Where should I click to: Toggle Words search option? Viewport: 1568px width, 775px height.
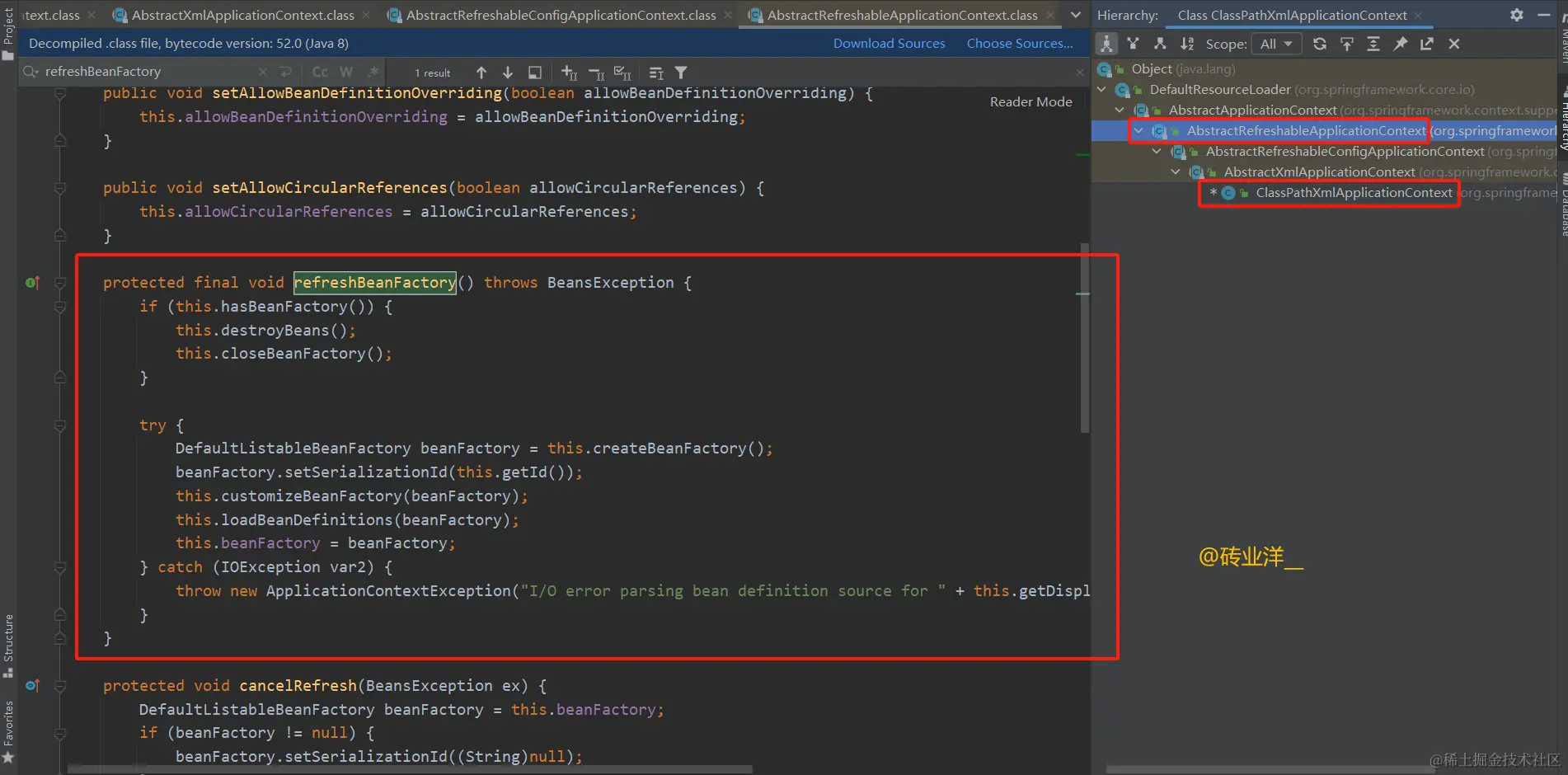[346, 72]
